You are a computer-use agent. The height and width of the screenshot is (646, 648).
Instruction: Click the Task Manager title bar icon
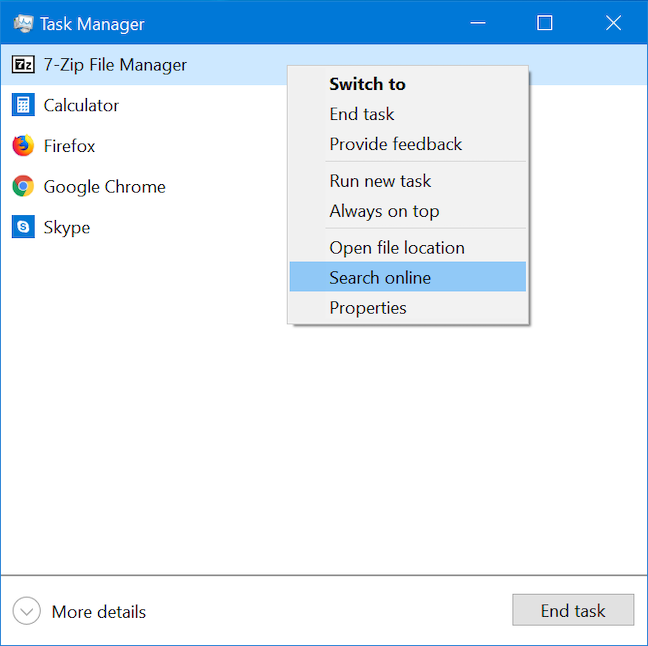[23, 24]
